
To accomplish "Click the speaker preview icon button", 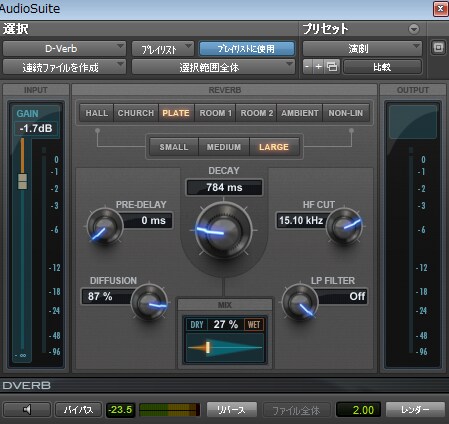I will point(27,409).
